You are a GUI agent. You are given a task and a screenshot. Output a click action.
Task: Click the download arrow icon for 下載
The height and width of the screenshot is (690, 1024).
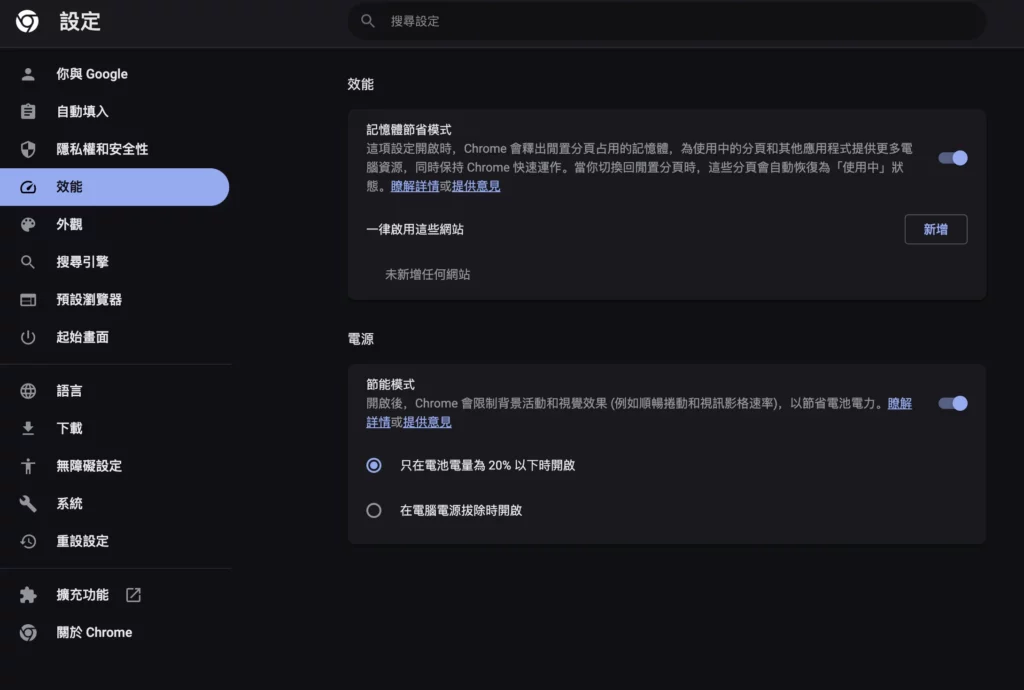point(28,428)
